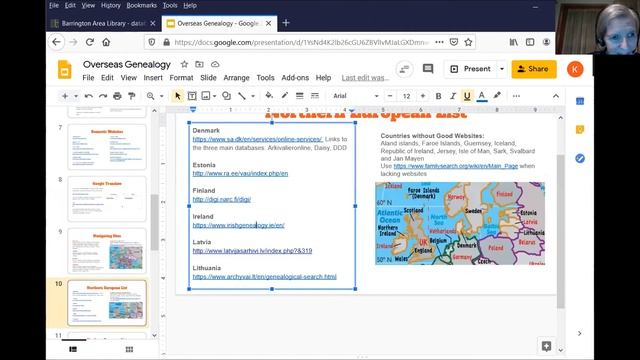Click the shape tool icon

(x=227, y=96)
